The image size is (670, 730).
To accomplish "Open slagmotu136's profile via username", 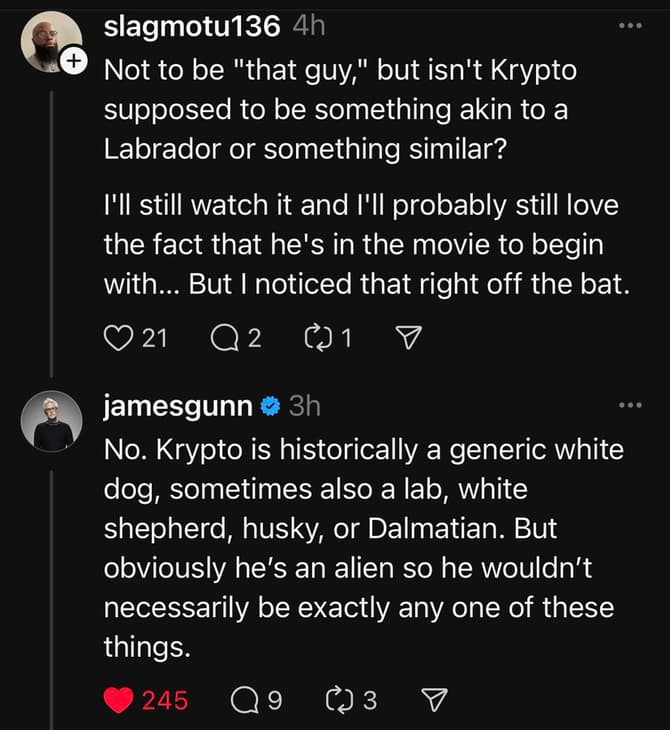I will 192,26.
